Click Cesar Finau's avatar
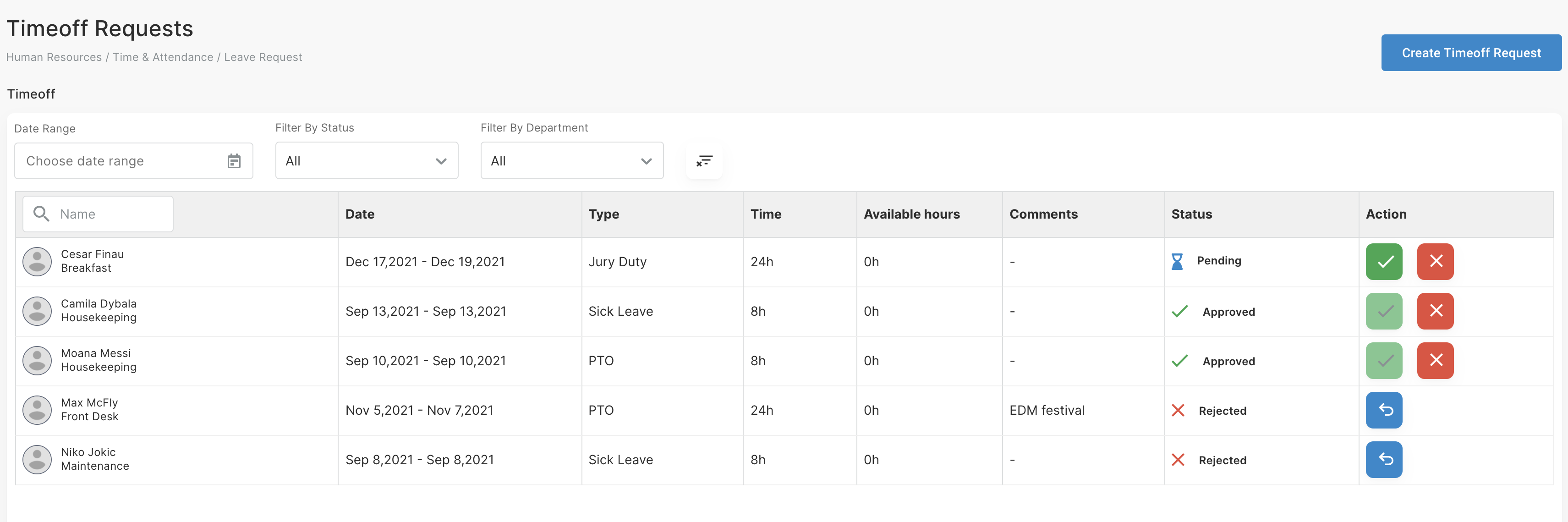This screenshot has height=522, width=1568. (x=37, y=262)
